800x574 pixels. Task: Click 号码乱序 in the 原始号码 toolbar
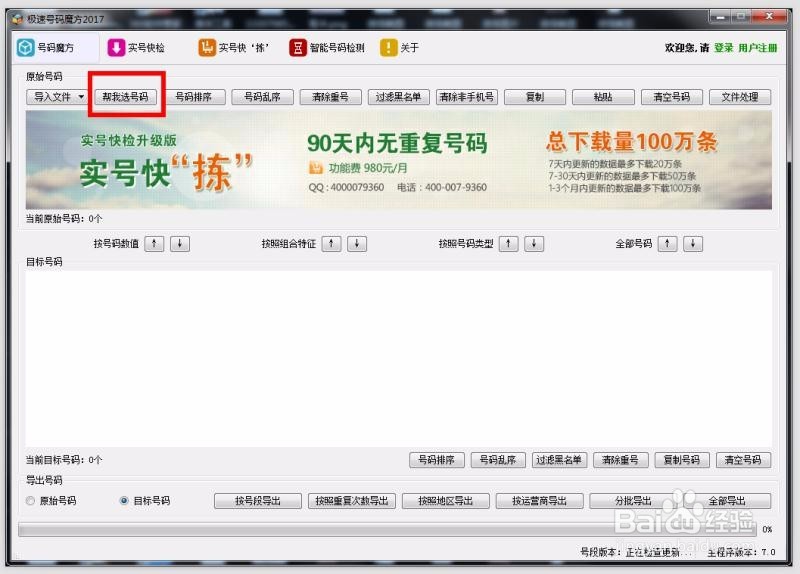pyautogui.click(x=262, y=96)
